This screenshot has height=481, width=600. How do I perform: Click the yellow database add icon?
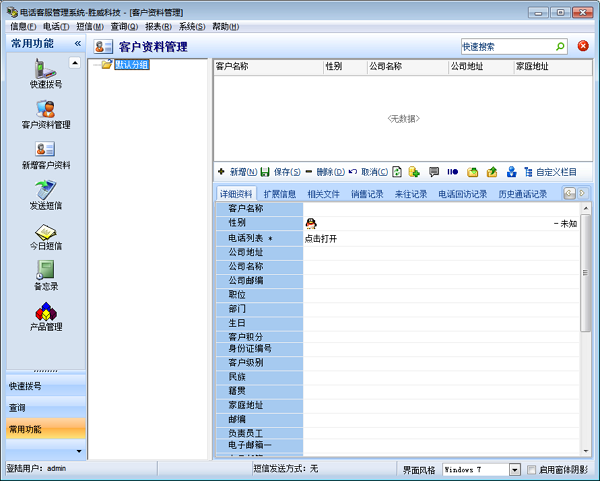[x=414, y=172]
